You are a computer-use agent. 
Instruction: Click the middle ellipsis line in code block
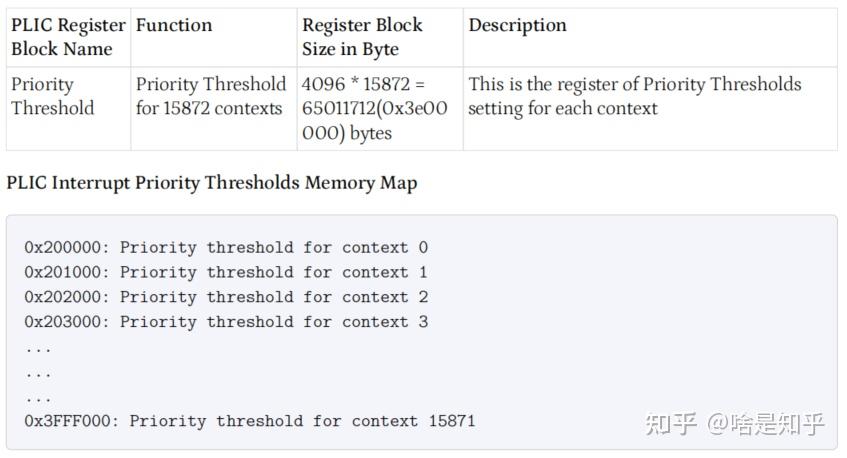tap(38, 372)
